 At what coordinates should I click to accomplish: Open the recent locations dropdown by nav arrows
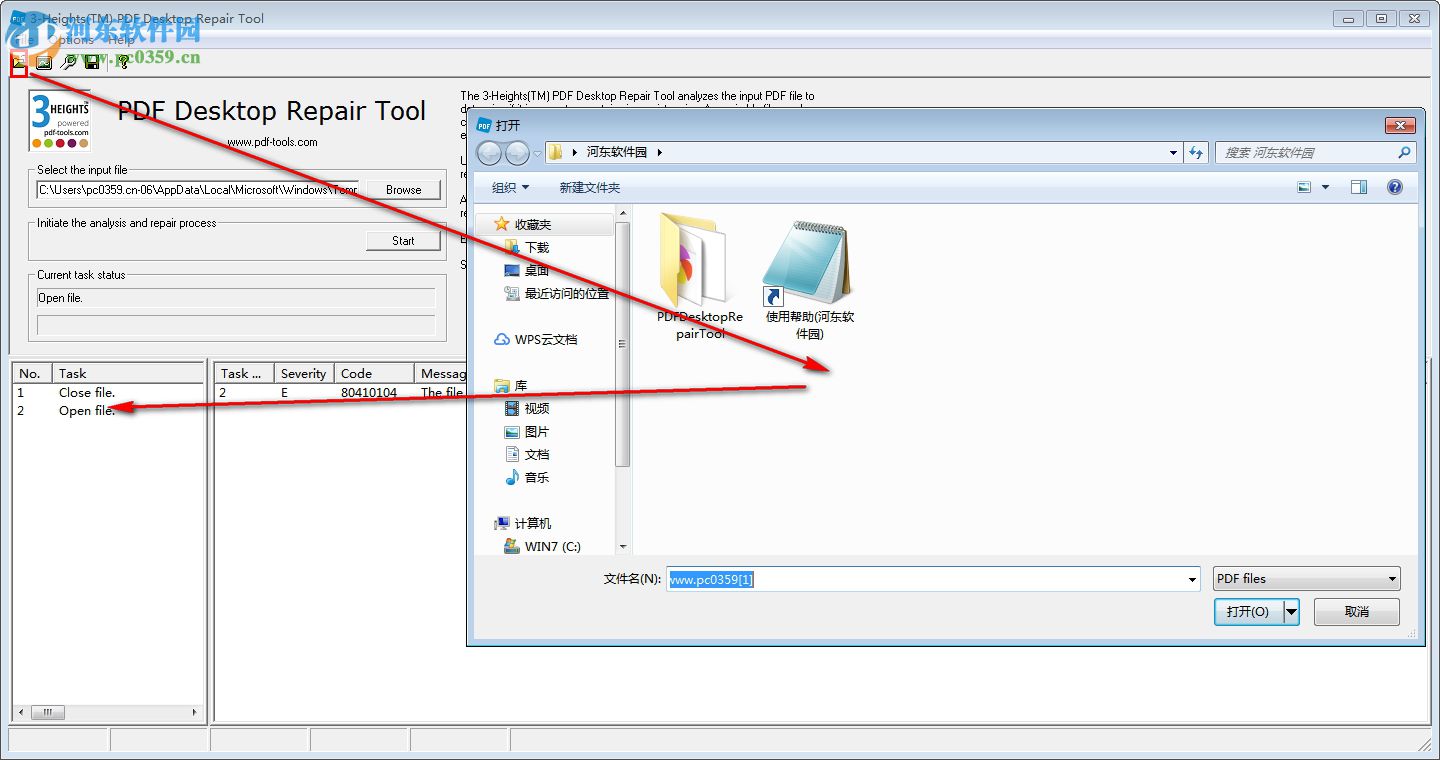(x=538, y=153)
